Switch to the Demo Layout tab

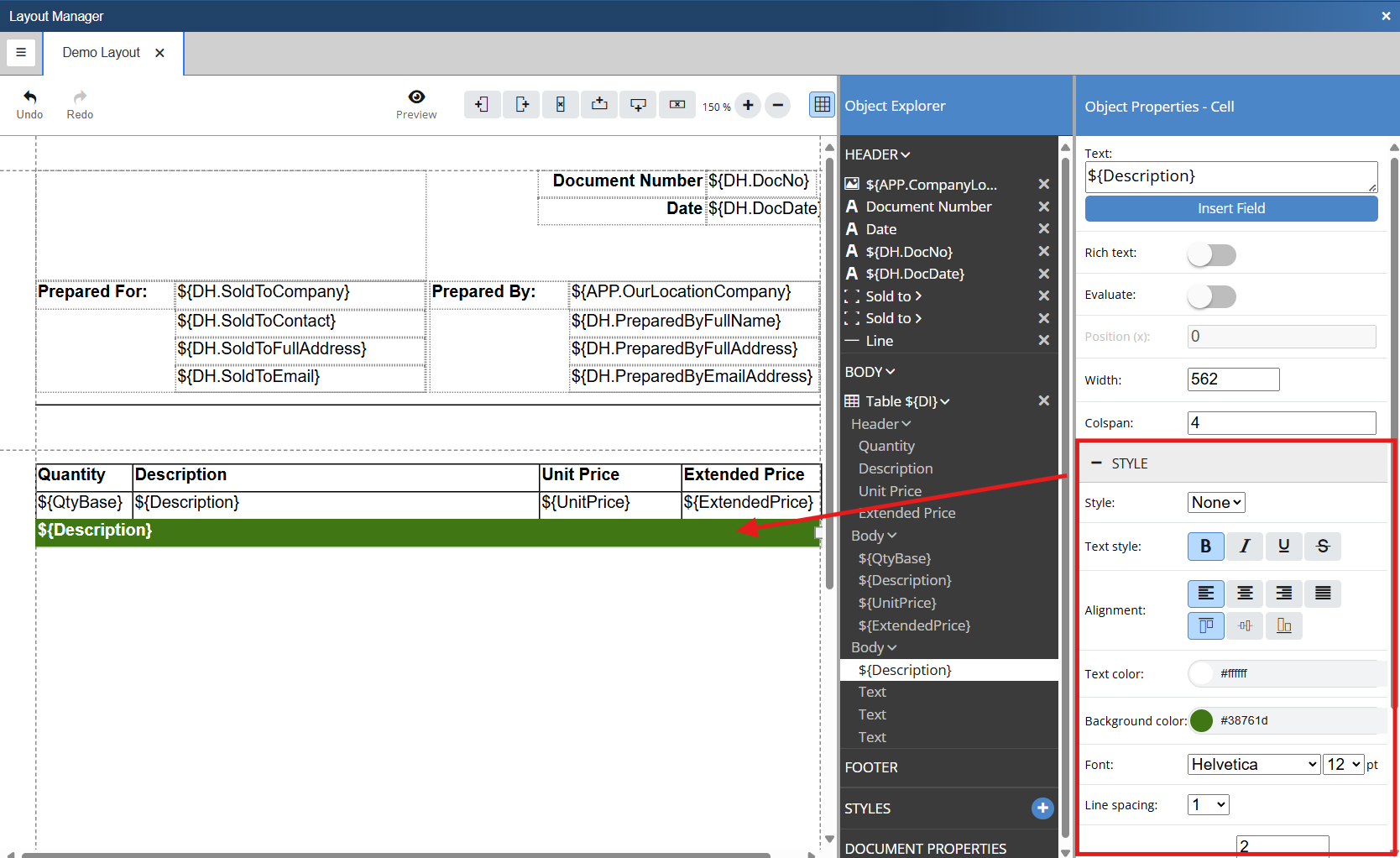pyautogui.click(x=102, y=53)
